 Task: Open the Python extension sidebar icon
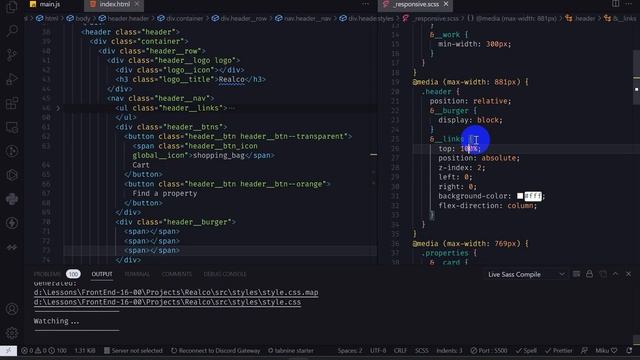coord(12,199)
